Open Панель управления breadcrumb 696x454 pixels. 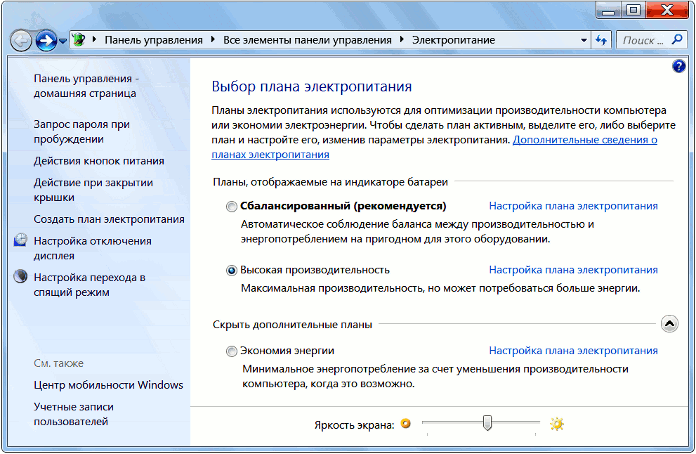pos(153,40)
